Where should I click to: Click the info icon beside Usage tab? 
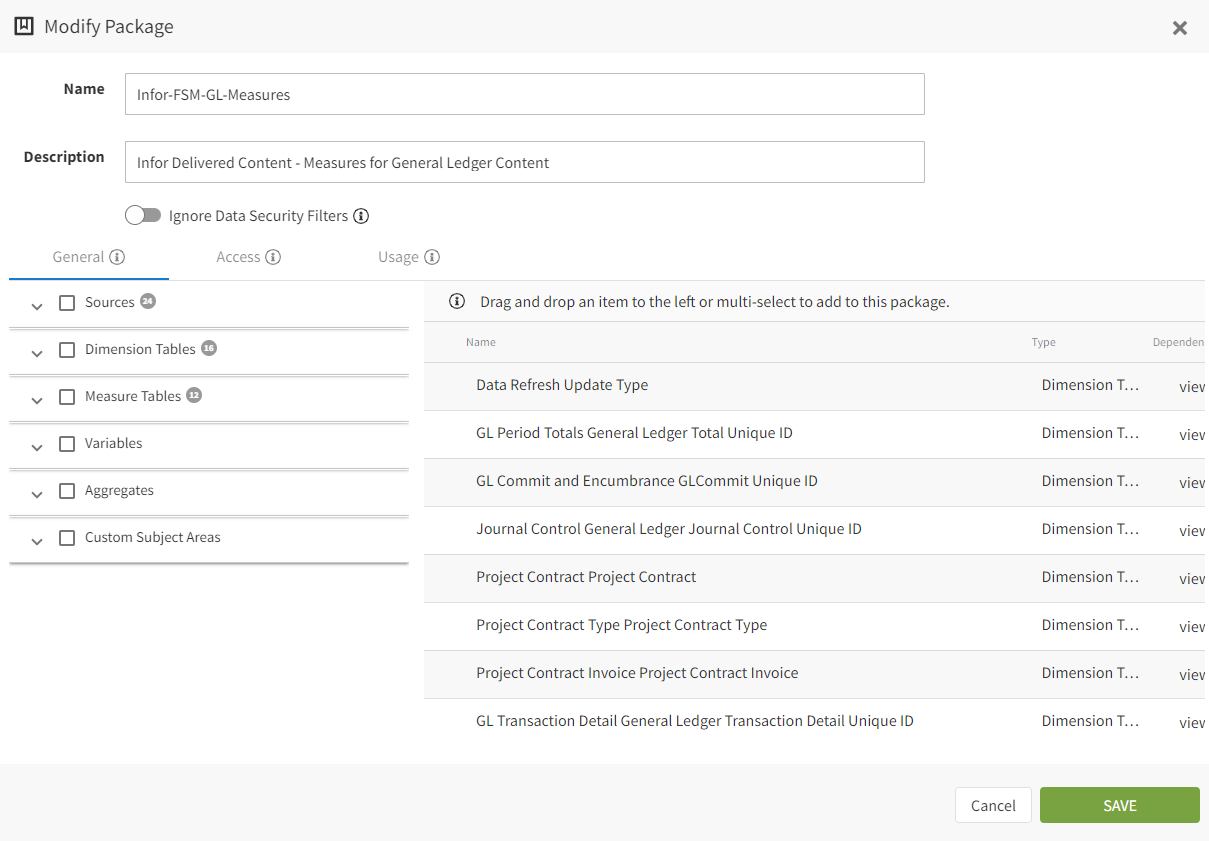click(x=434, y=256)
